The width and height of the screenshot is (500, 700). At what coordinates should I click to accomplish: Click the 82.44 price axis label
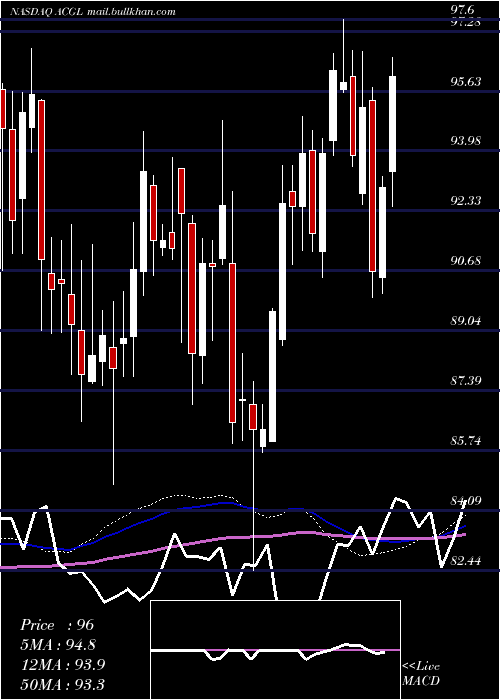[x=466, y=560]
